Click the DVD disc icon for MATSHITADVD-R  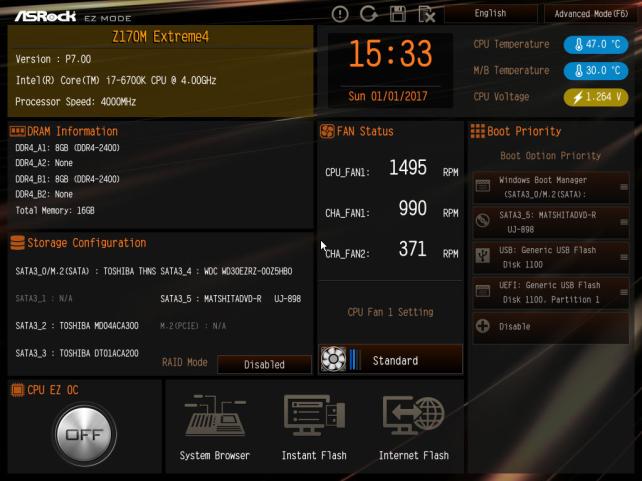tap(483, 221)
